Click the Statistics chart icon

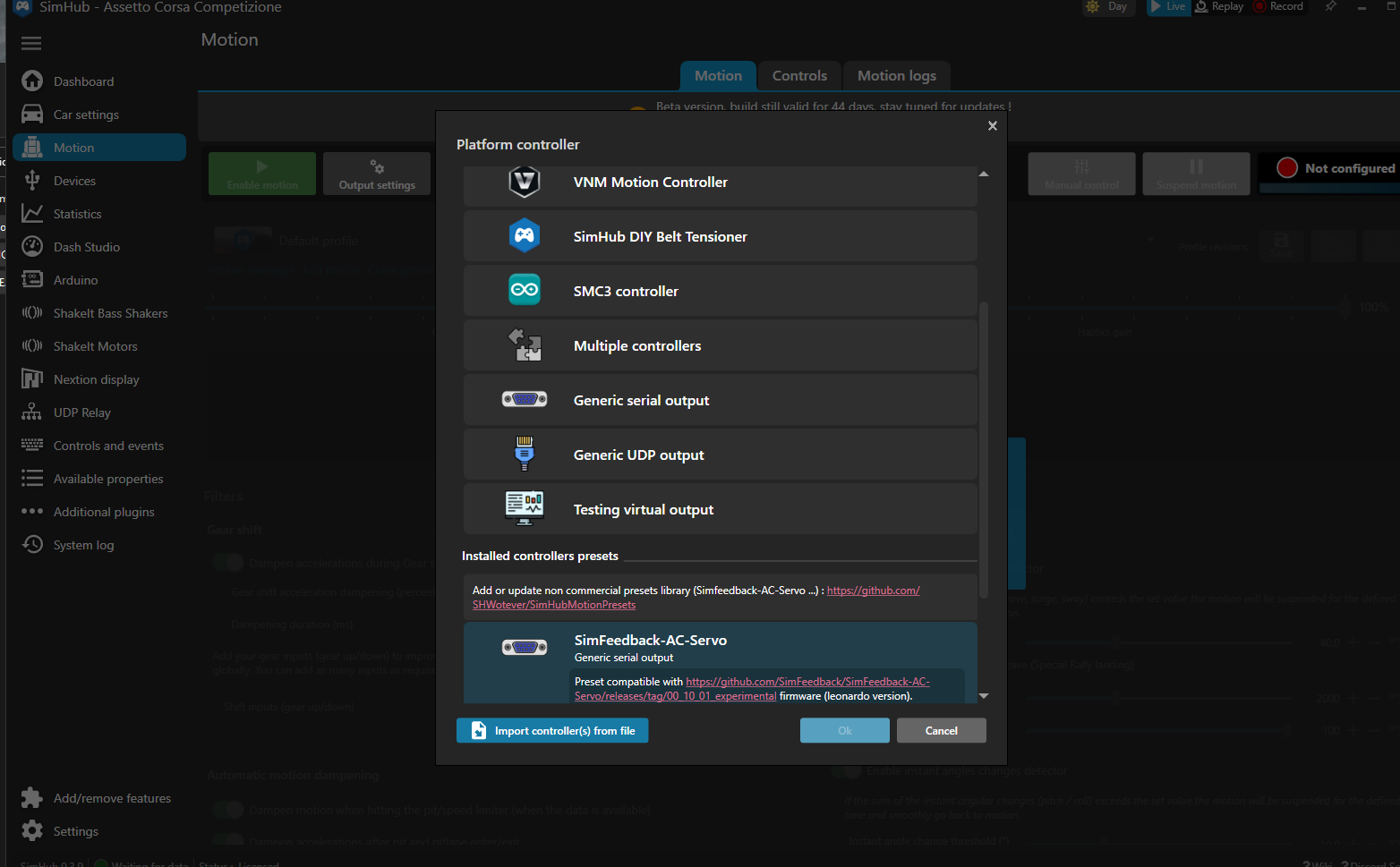pos(32,214)
